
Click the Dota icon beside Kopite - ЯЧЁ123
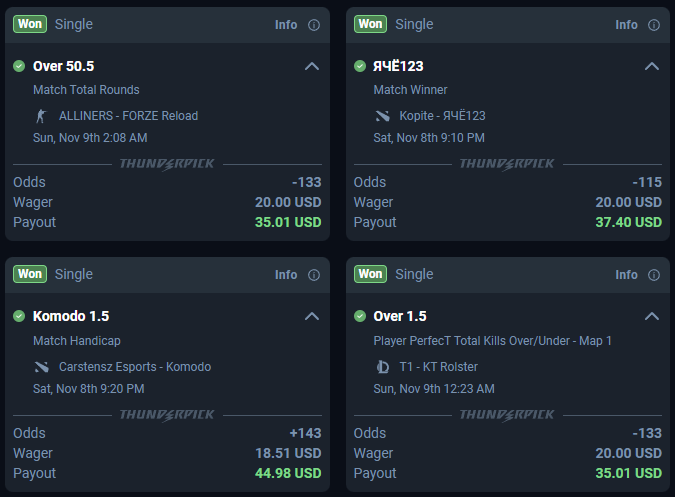tap(382, 116)
